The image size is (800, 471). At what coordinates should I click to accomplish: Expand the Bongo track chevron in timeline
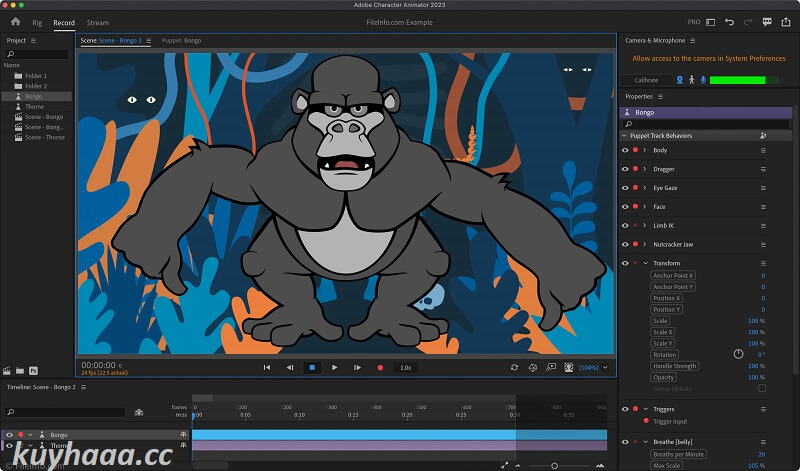tap(31, 435)
